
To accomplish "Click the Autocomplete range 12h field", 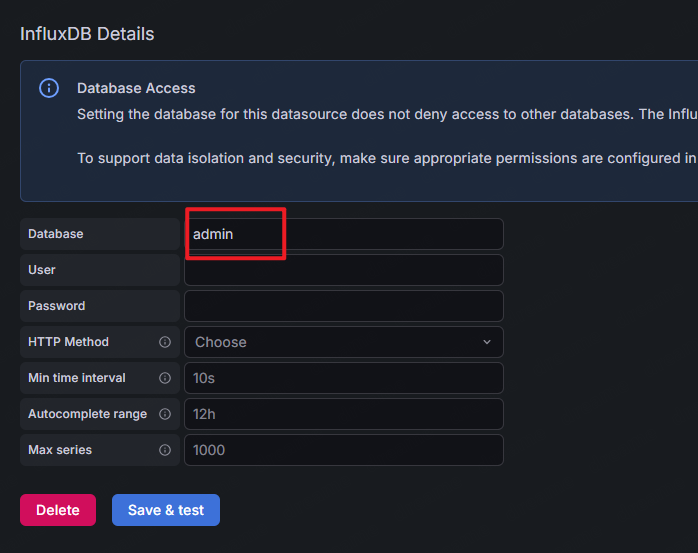I will coord(343,414).
